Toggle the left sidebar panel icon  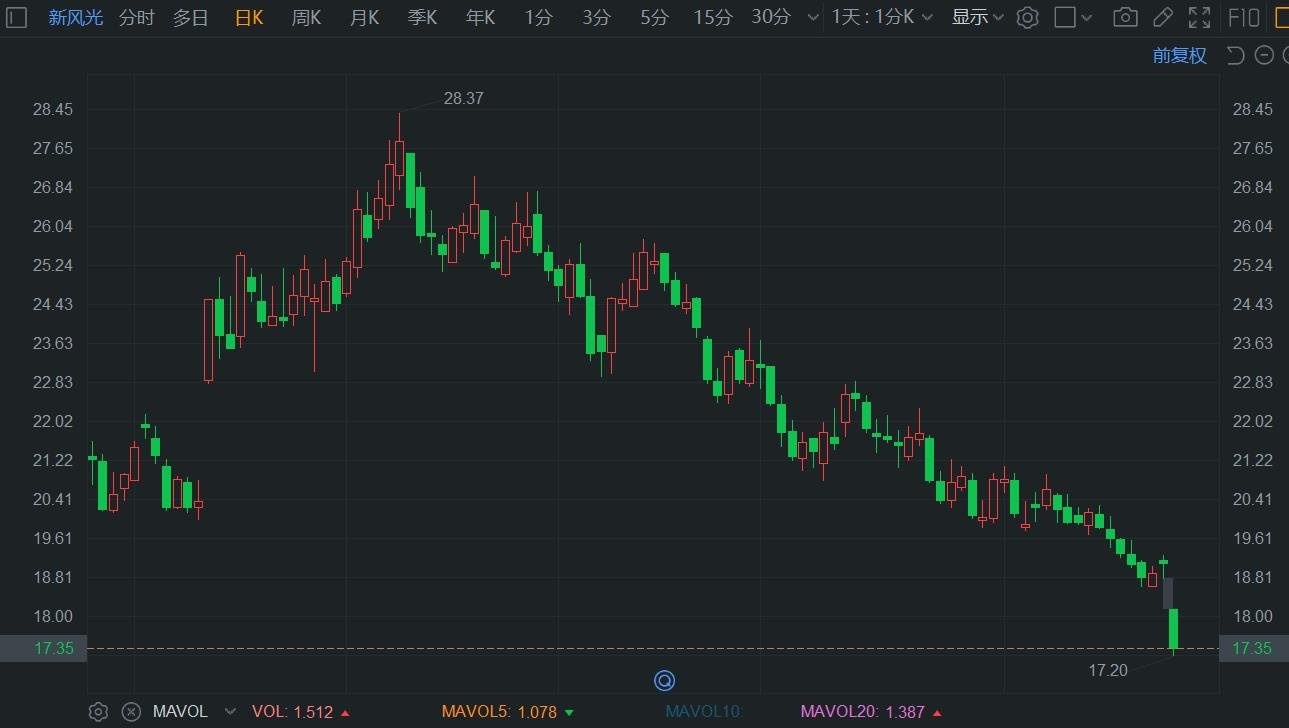[x=16, y=17]
